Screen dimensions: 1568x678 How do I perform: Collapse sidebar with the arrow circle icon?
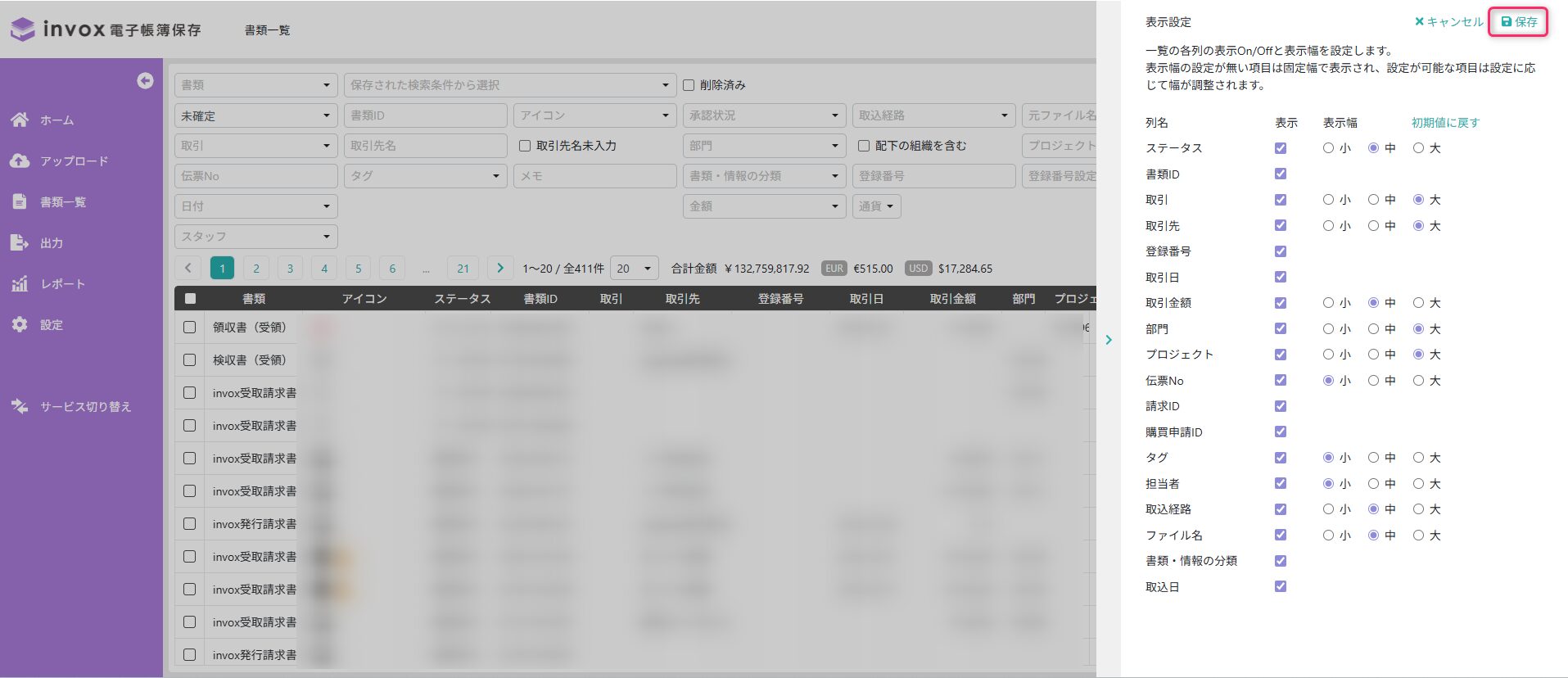[x=145, y=80]
